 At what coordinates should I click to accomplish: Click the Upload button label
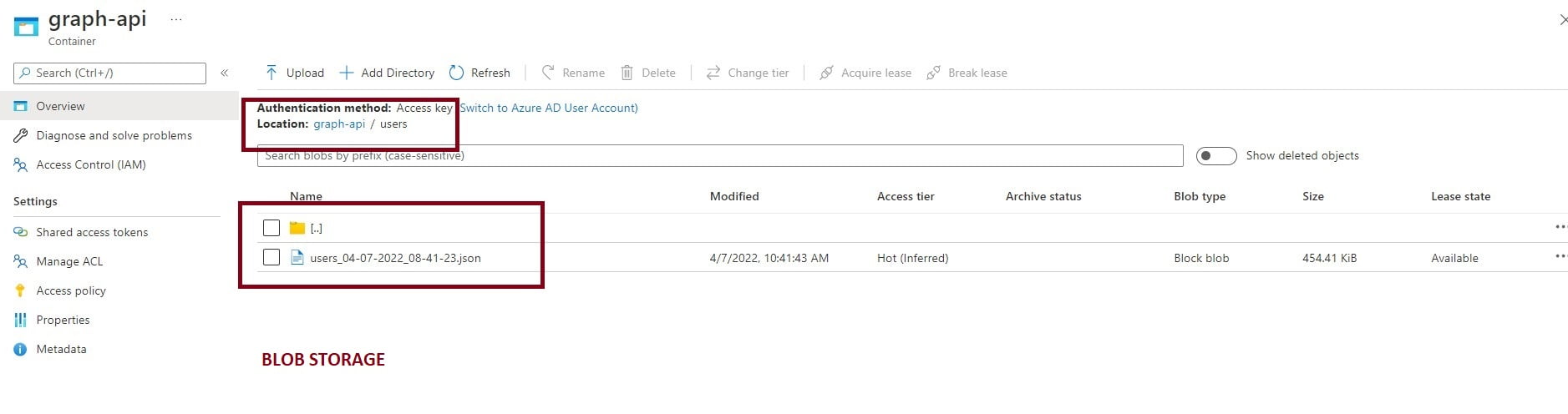click(x=305, y=73)
